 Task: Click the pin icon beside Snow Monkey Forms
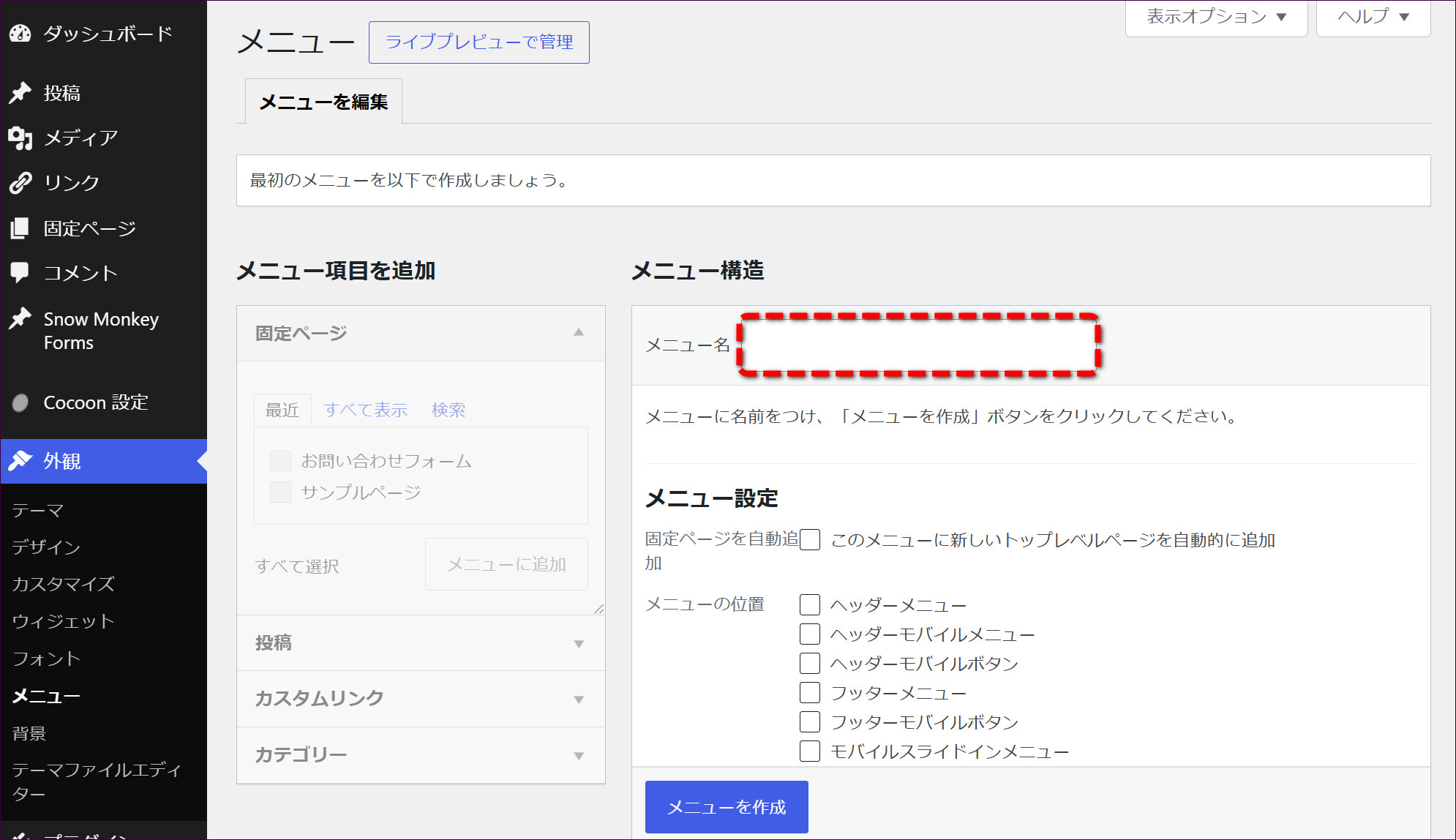[20, 318]
